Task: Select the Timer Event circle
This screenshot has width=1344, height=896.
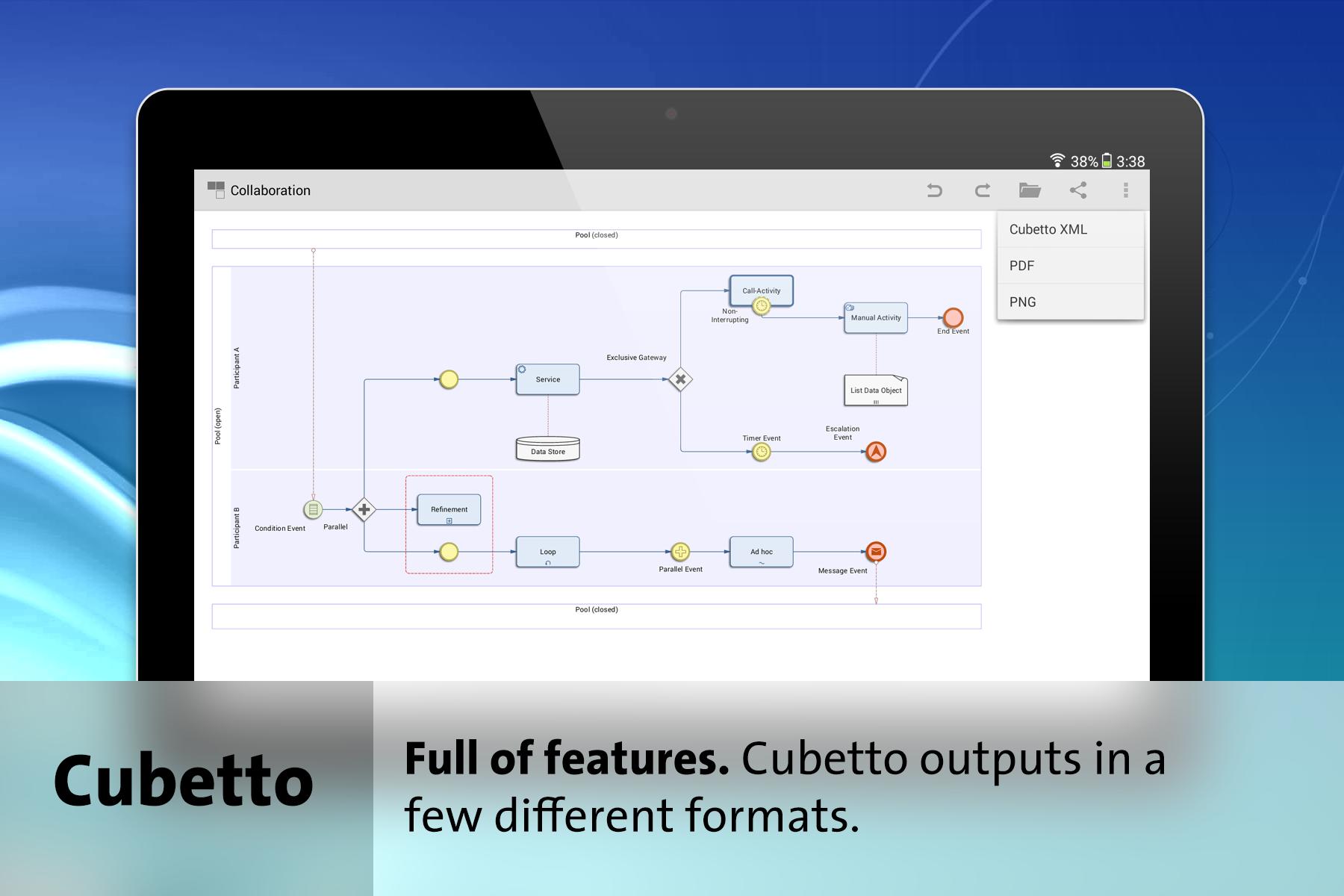Action: click(x=761, y=452)
